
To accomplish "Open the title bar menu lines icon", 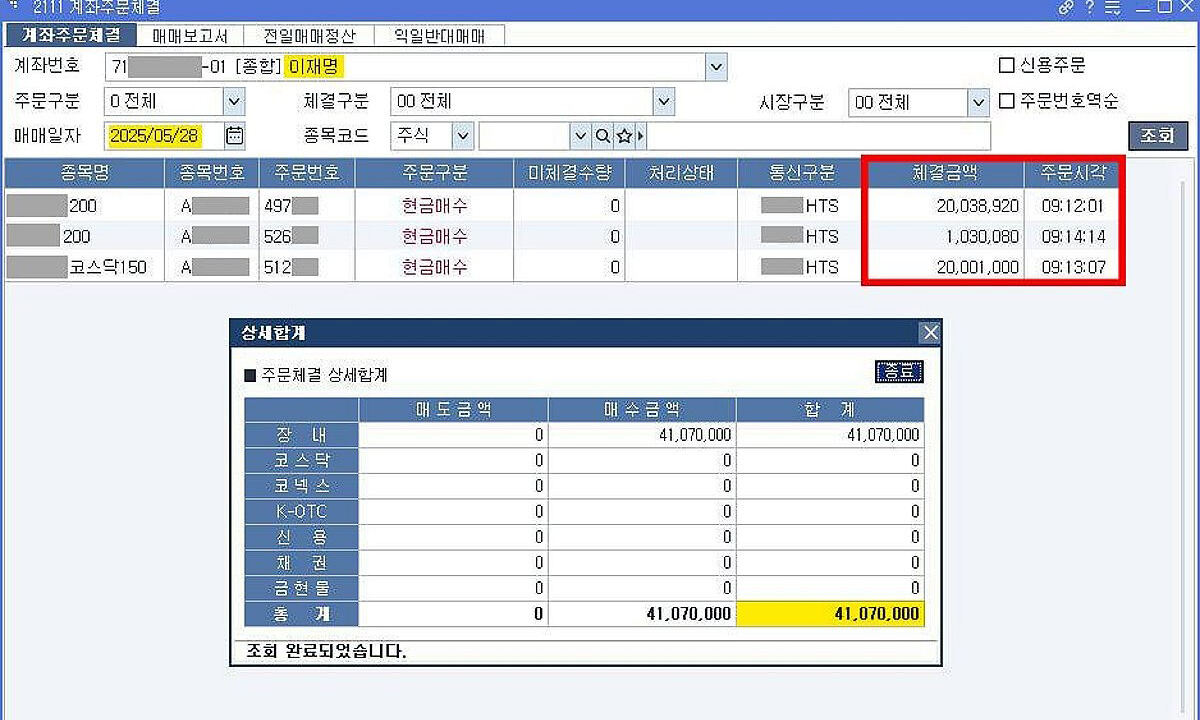I will tap(1113, 7).
